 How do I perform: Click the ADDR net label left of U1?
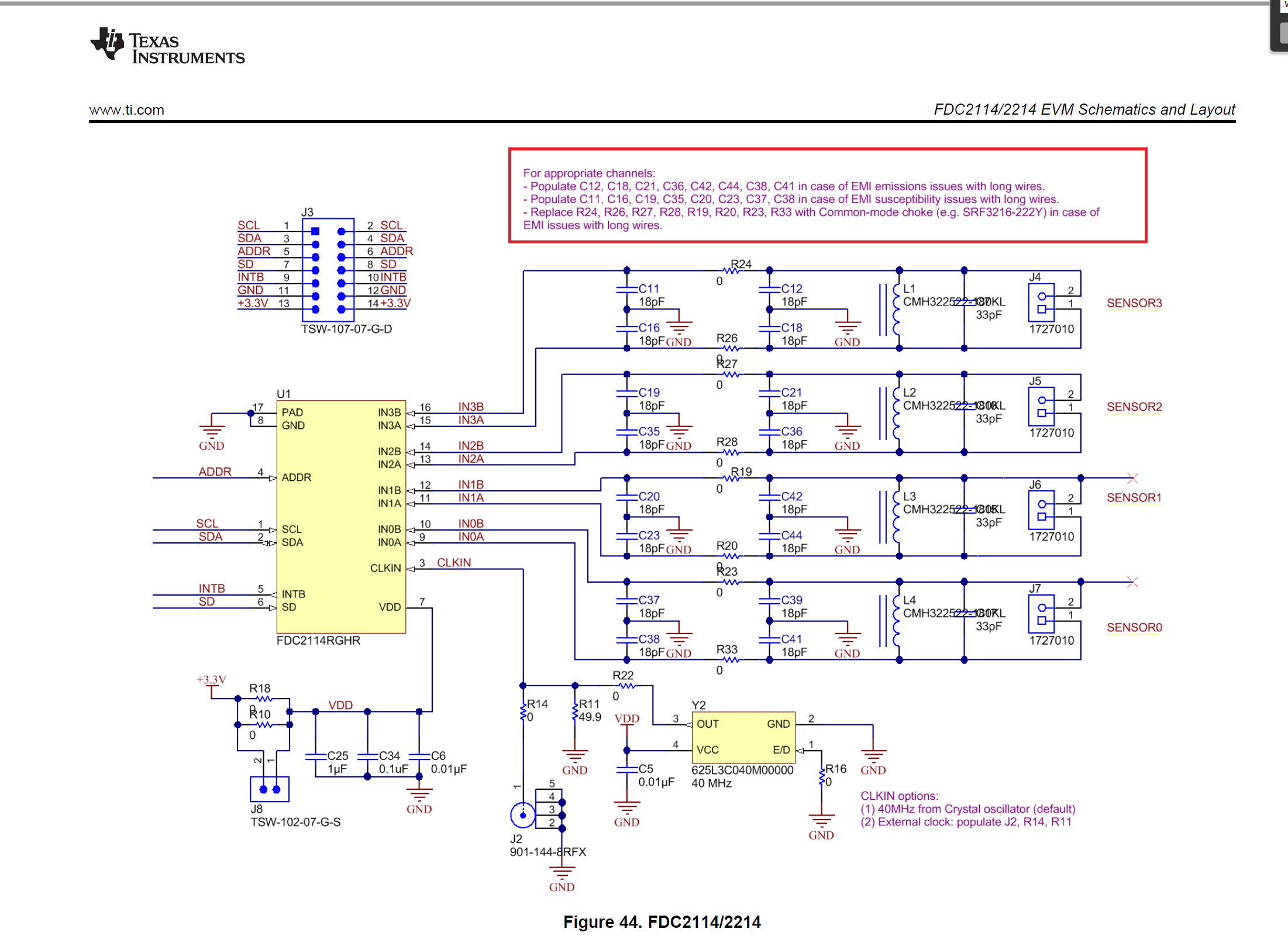215,472
